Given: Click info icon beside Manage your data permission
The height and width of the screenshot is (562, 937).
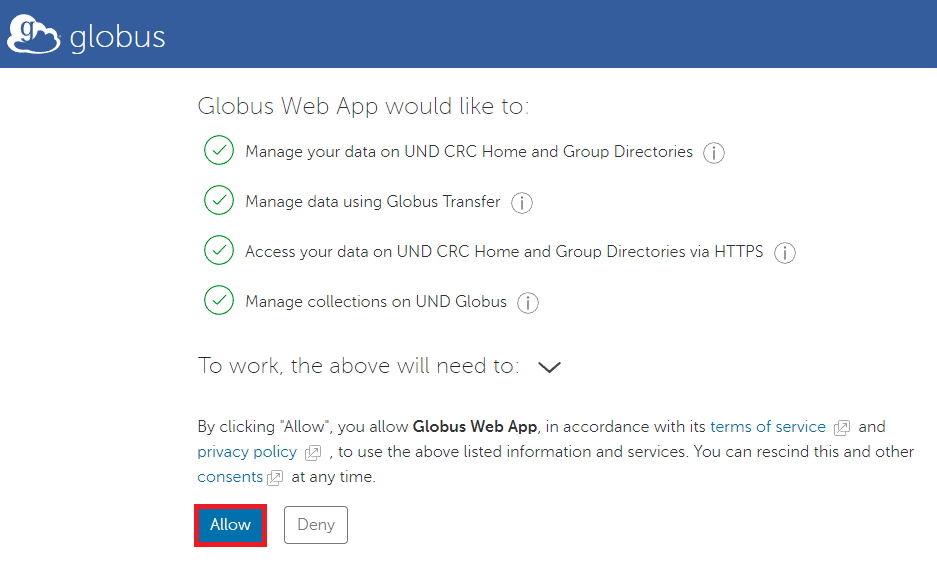Looking at the screenshot, I should pos(713,153).
